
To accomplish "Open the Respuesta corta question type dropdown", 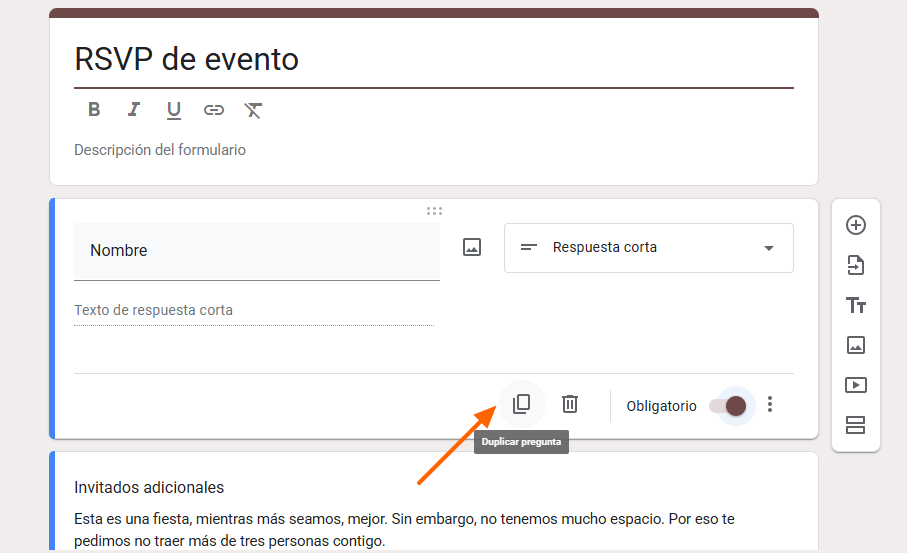I will click(x=648, y=248).
